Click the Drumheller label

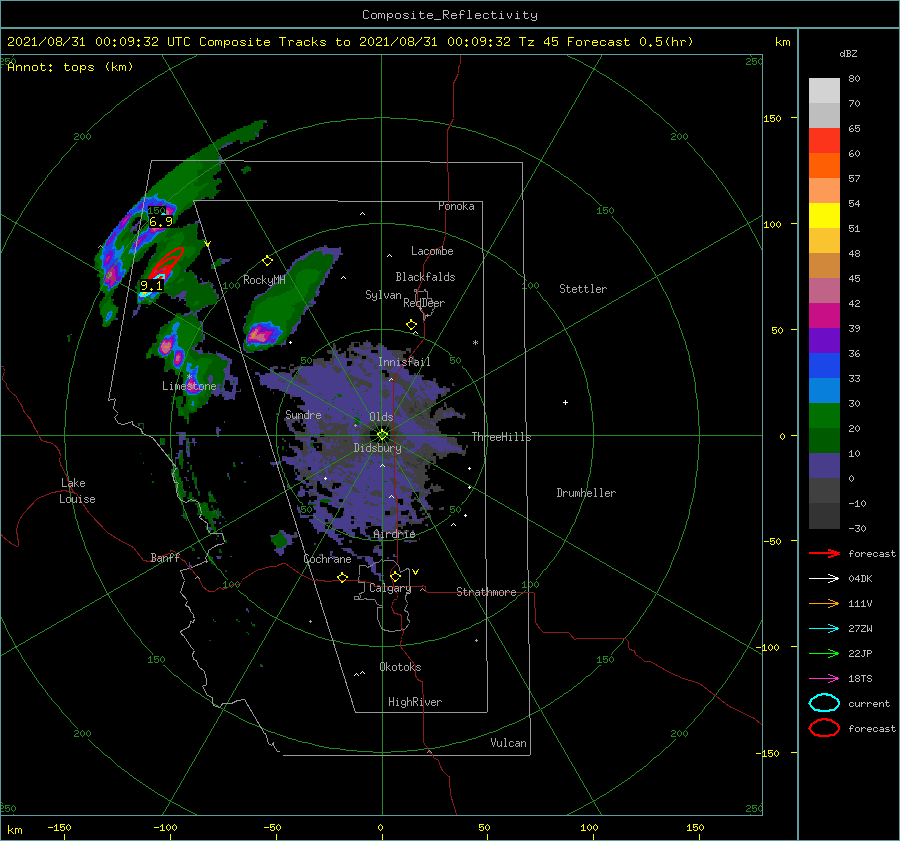click(x=586, y=493)
